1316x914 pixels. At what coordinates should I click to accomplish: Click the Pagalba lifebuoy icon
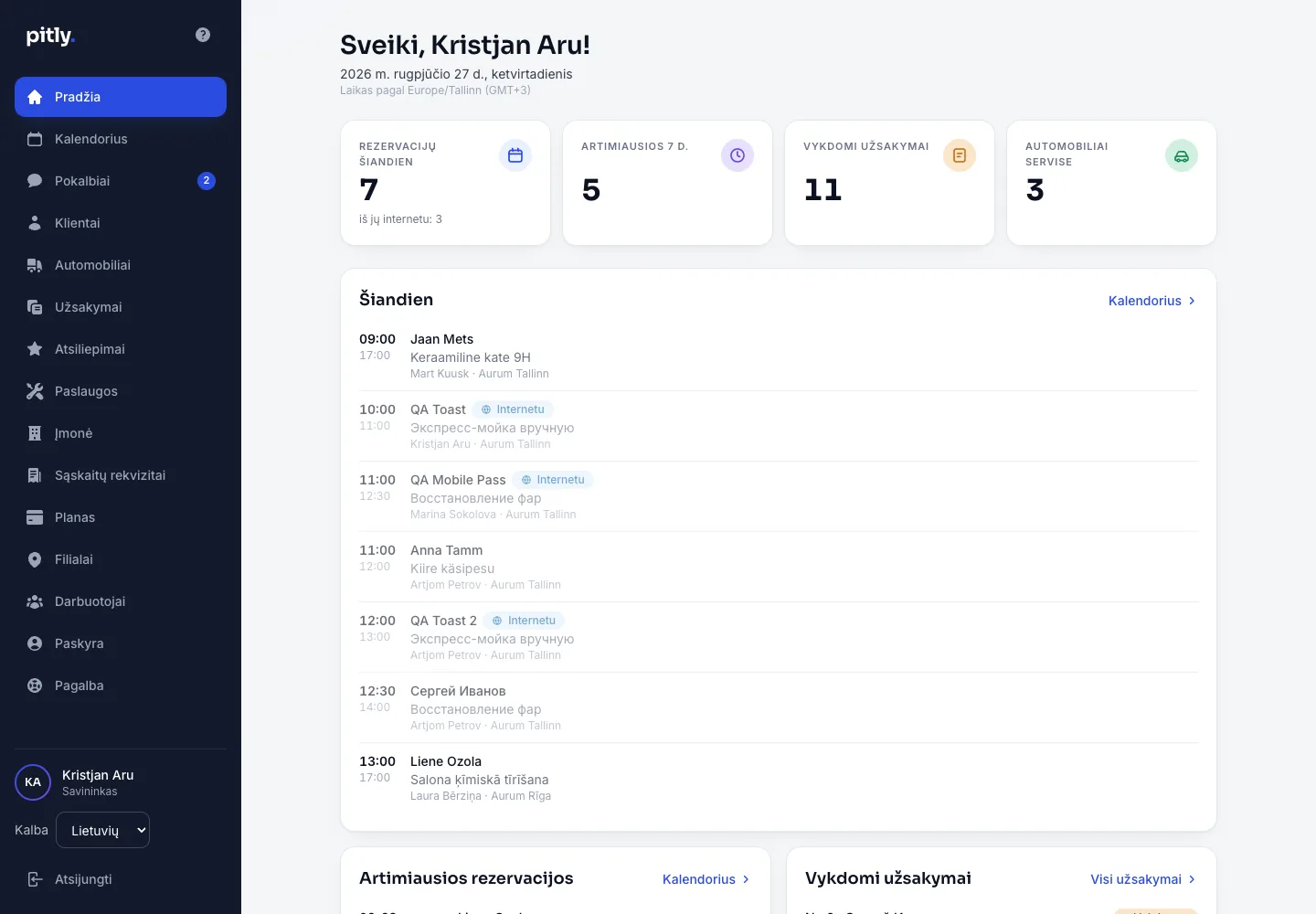click(35, 685)
